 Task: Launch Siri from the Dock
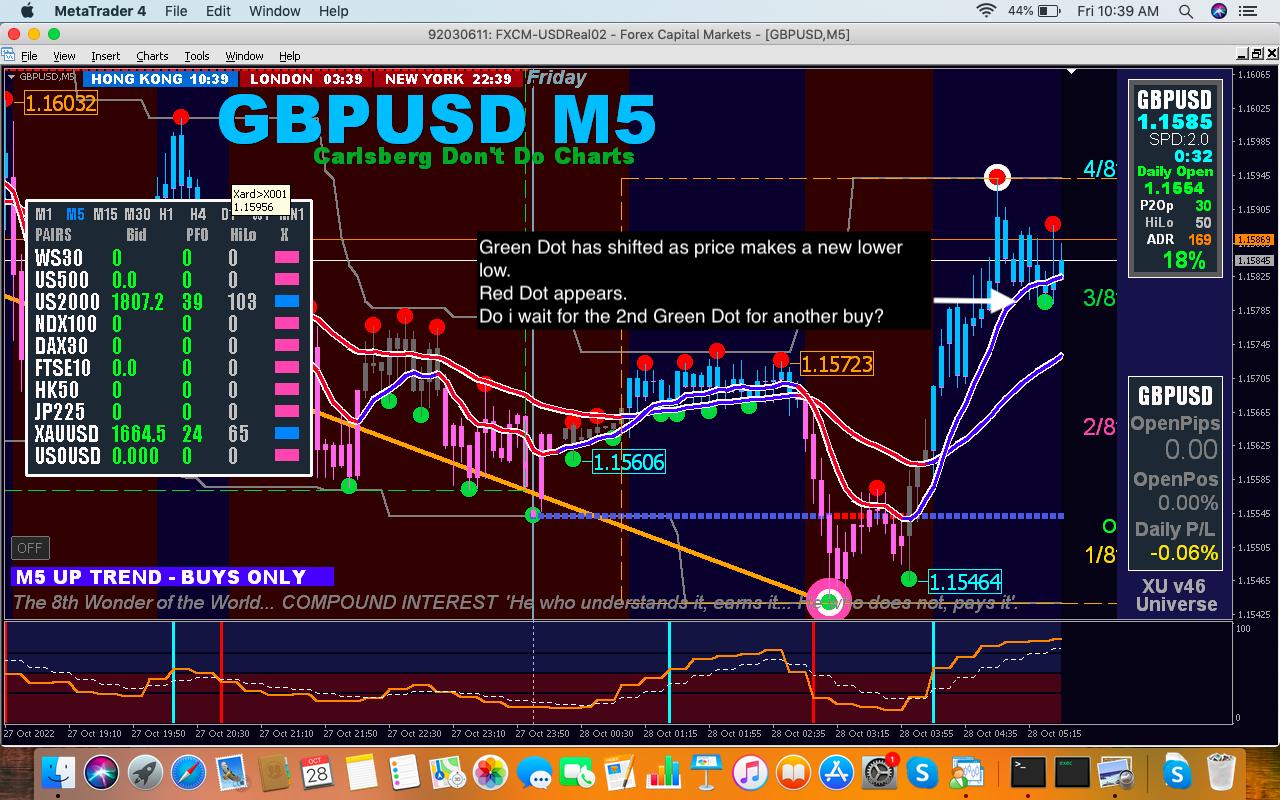point(102,773)
